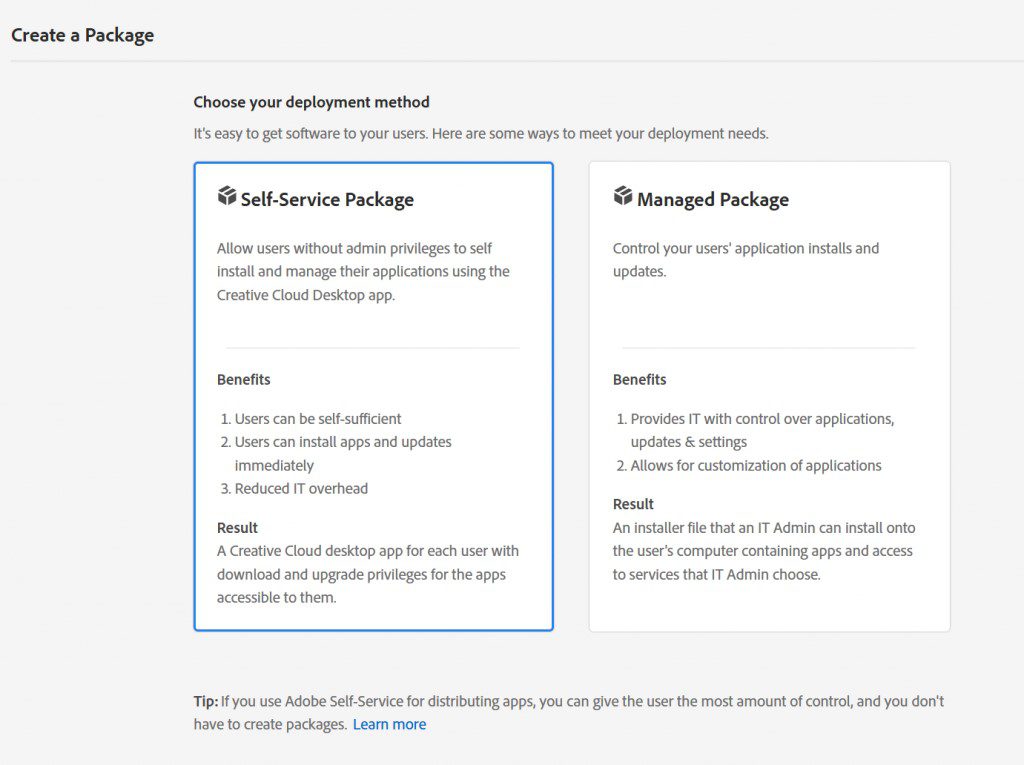Screen dimensions: 1024x765
Task: Click the Result heading in the Self-Service card
Action: [x=237, y=527]
